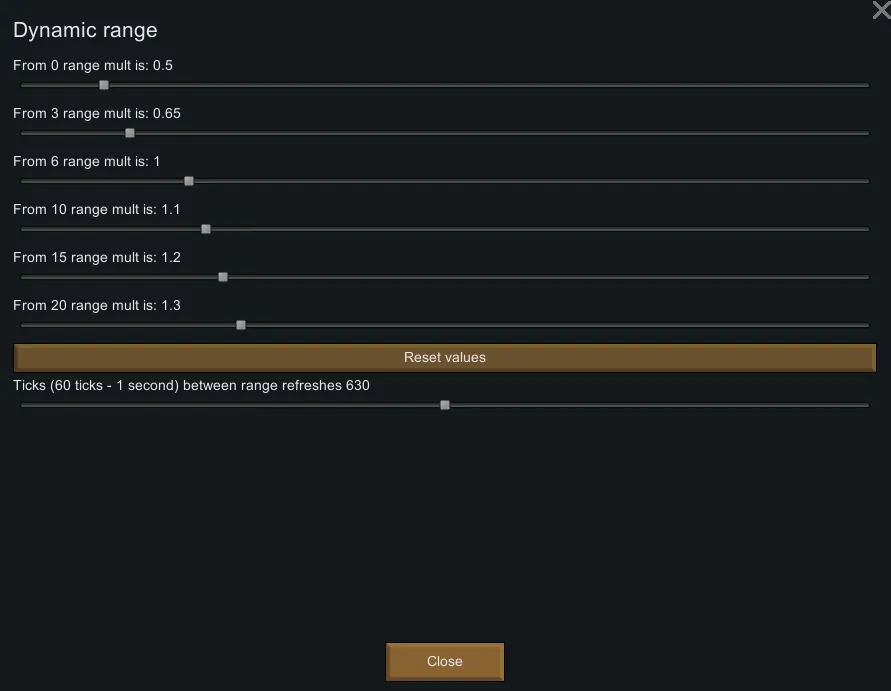
Task: Click the "From 10 range mult is: 1.1" label
Action: [x=97, y=210]
